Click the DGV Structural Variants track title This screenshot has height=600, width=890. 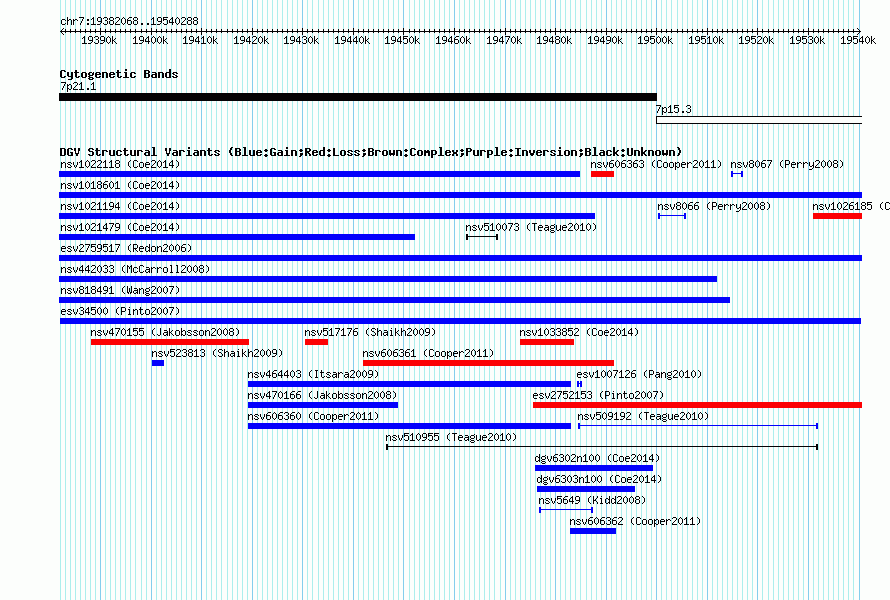point(371,152)
